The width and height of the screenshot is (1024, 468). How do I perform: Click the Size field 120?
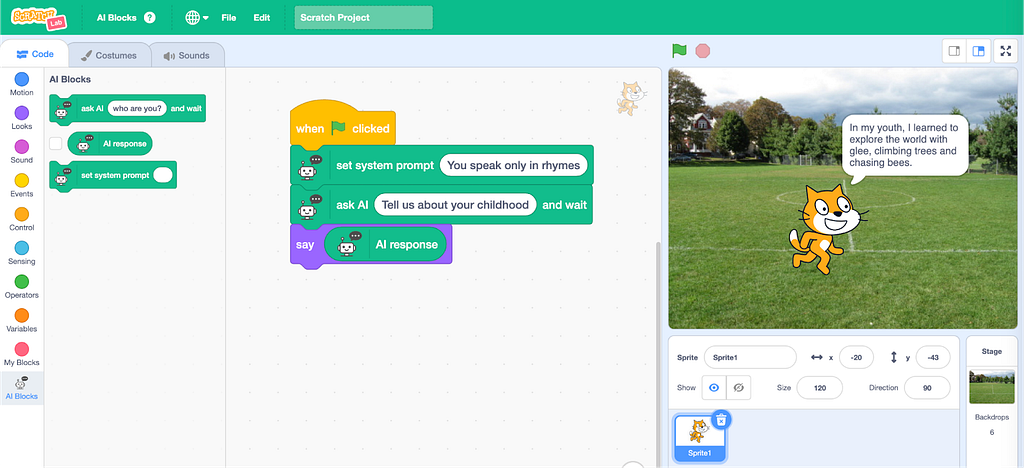click(x=820, y=388)
